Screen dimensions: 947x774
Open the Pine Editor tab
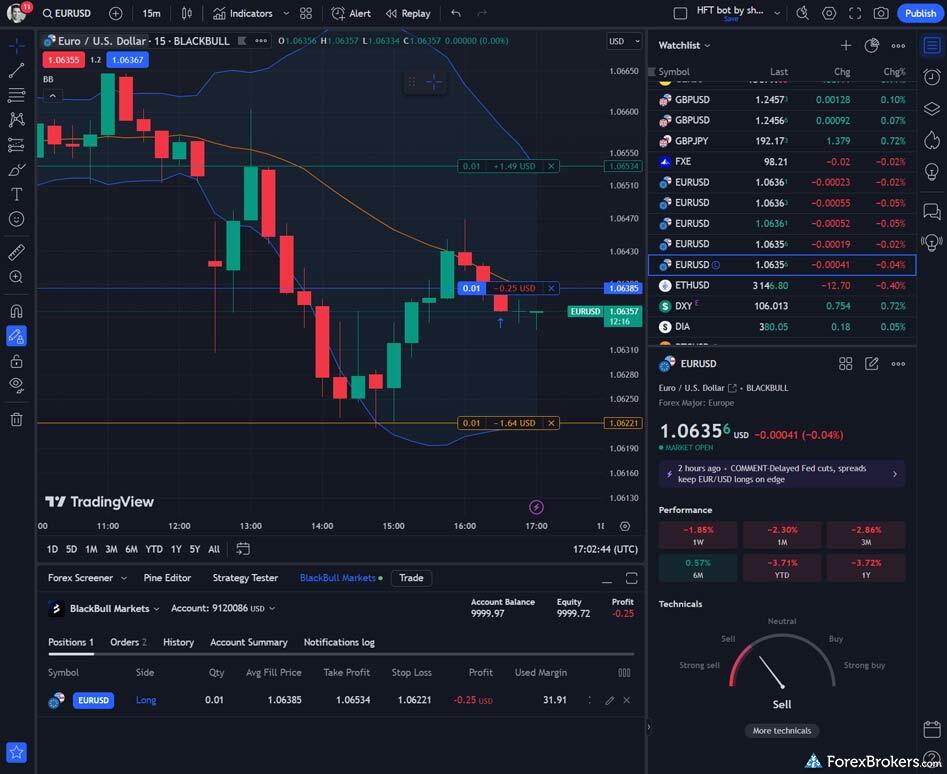click(x=167, y=578)
